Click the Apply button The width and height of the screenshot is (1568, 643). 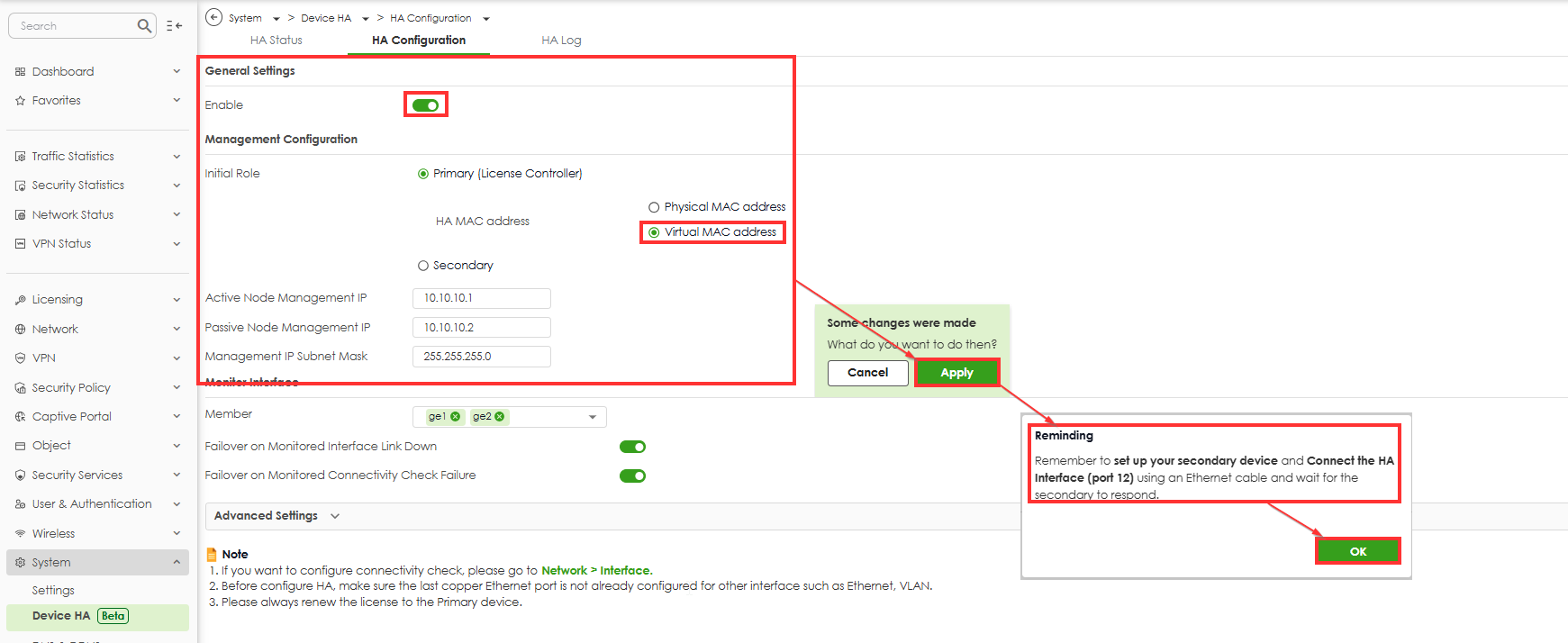pyautogui.click(x=956, y=373)
